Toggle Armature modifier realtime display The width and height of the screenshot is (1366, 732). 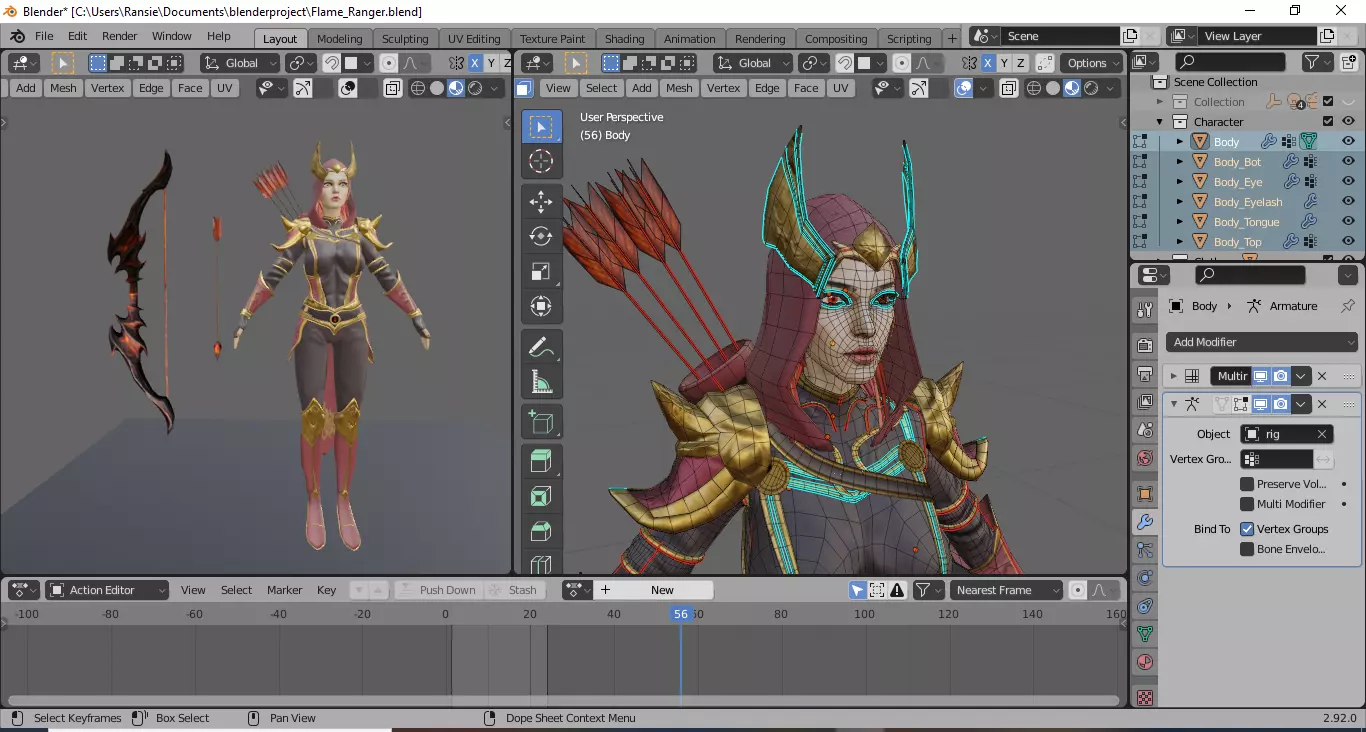click(x=1261, y=404)
